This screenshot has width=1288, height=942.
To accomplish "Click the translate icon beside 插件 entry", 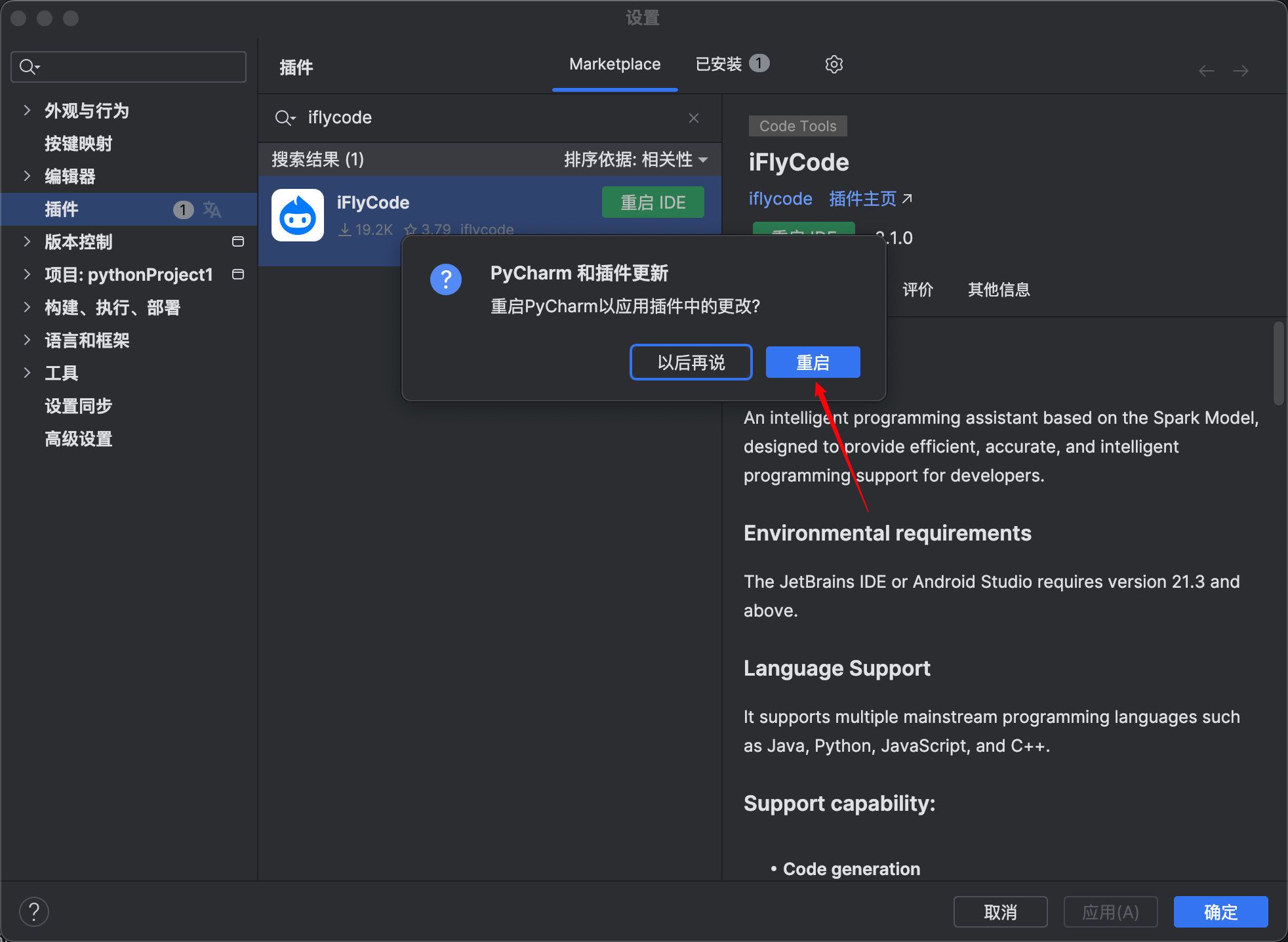I will tap(212, 209).
